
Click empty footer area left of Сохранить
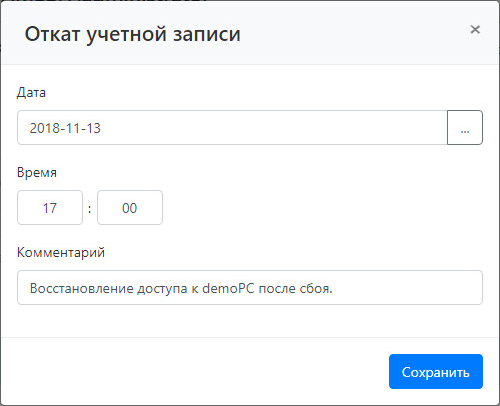(193, 372)
